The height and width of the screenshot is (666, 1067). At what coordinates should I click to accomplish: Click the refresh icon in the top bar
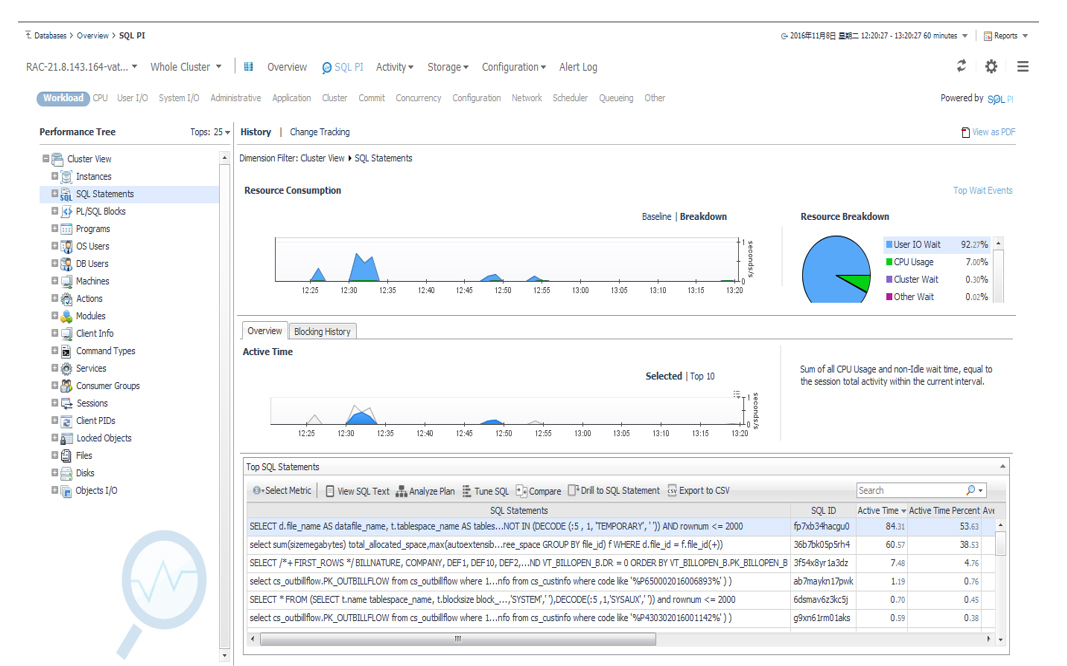point(961,66)
